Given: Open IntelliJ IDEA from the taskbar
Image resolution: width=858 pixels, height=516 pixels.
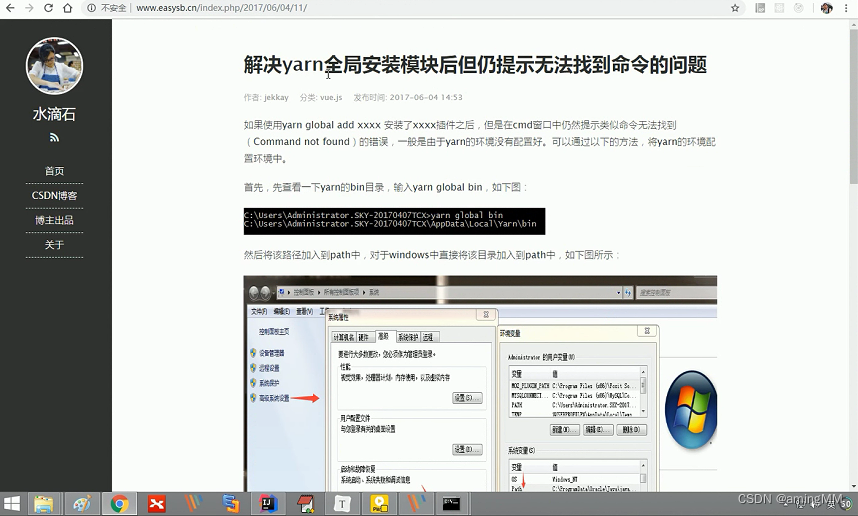Looking at the screenshot, I should pyautogui.click(x=268, y=503).
